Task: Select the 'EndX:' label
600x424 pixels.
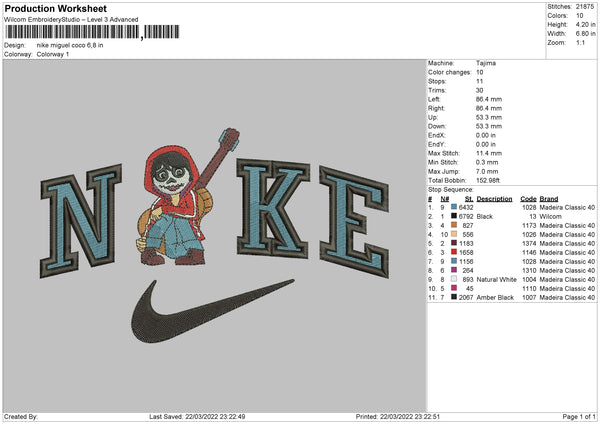Action: pos(437,135)
